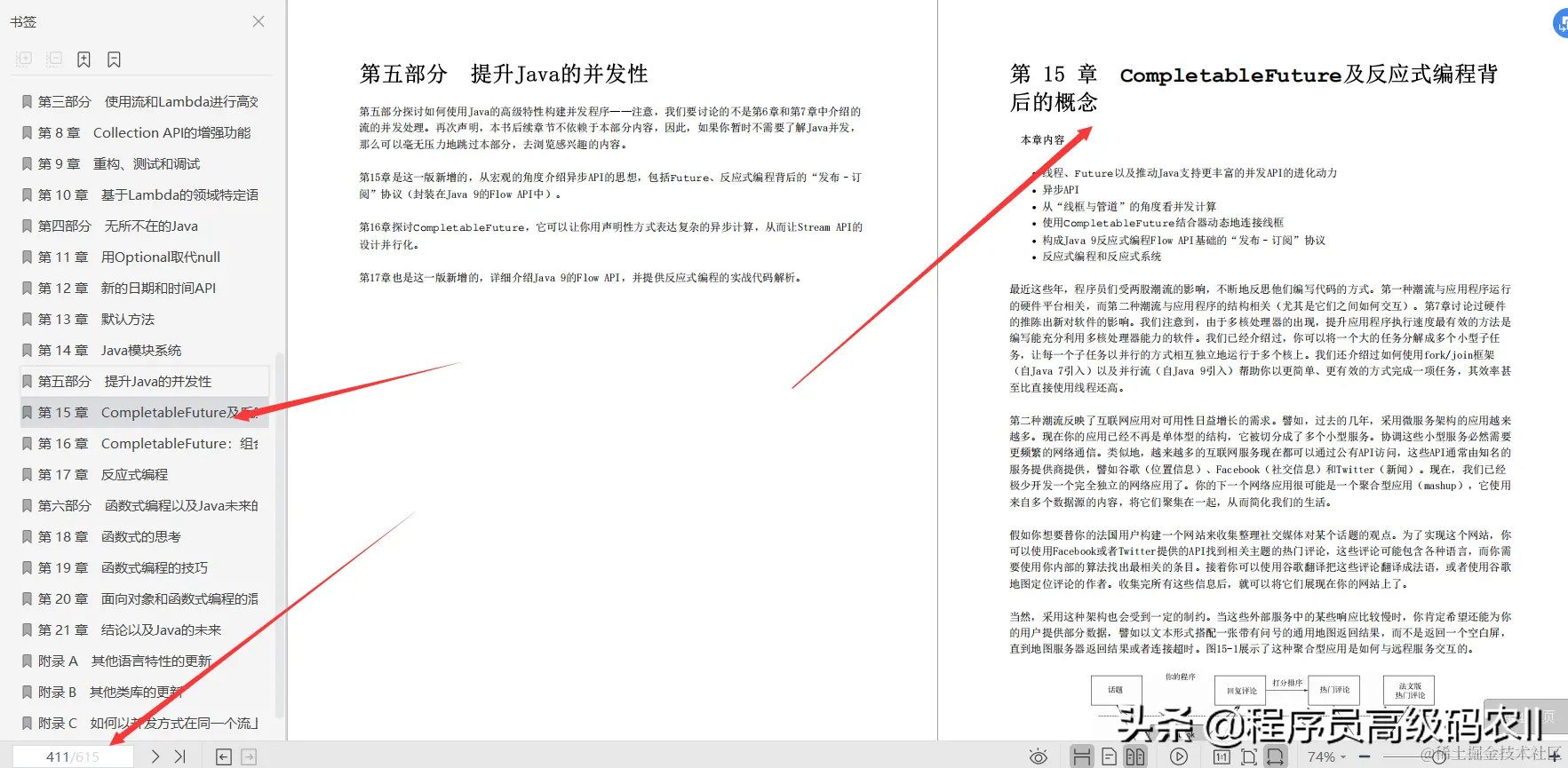The width and height of the screenshot is (1568, 768).
Task: Select bookmark 第 15 章 CompletableFuture及反
Action: click(145, 412)
